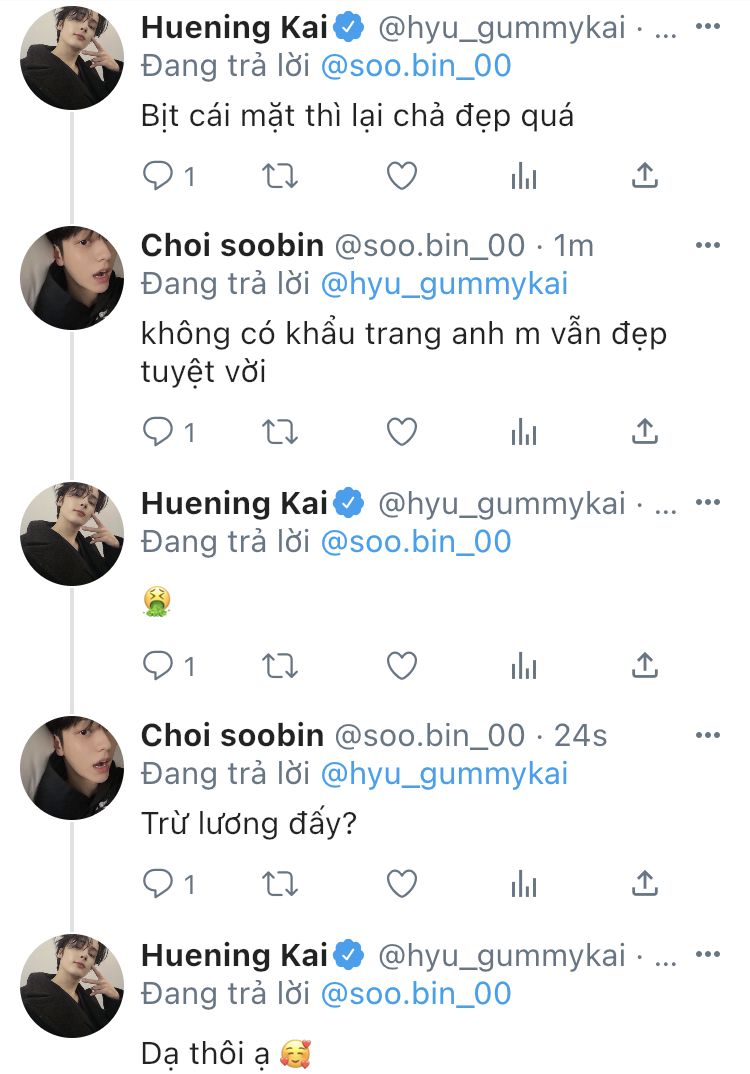
Task: Retweet the vomiting emoji tweet
Action: pyautogui.click(x=279, y=665)
